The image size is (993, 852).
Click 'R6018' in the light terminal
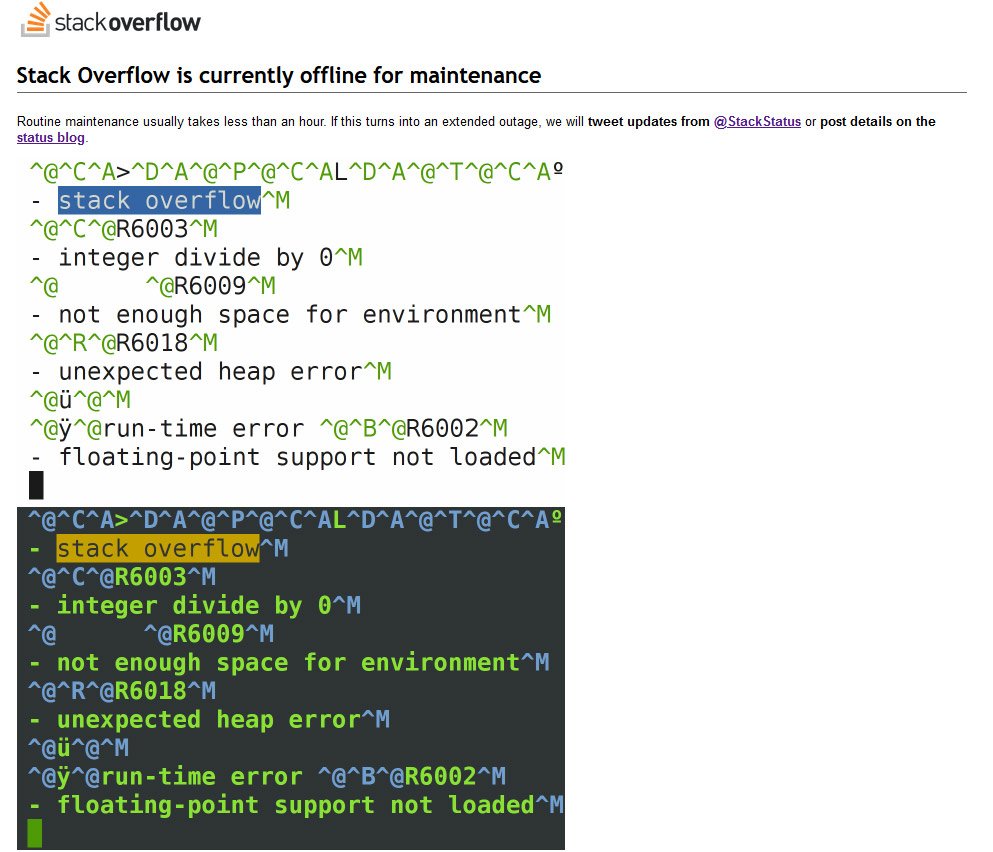[x=153, y=343]
